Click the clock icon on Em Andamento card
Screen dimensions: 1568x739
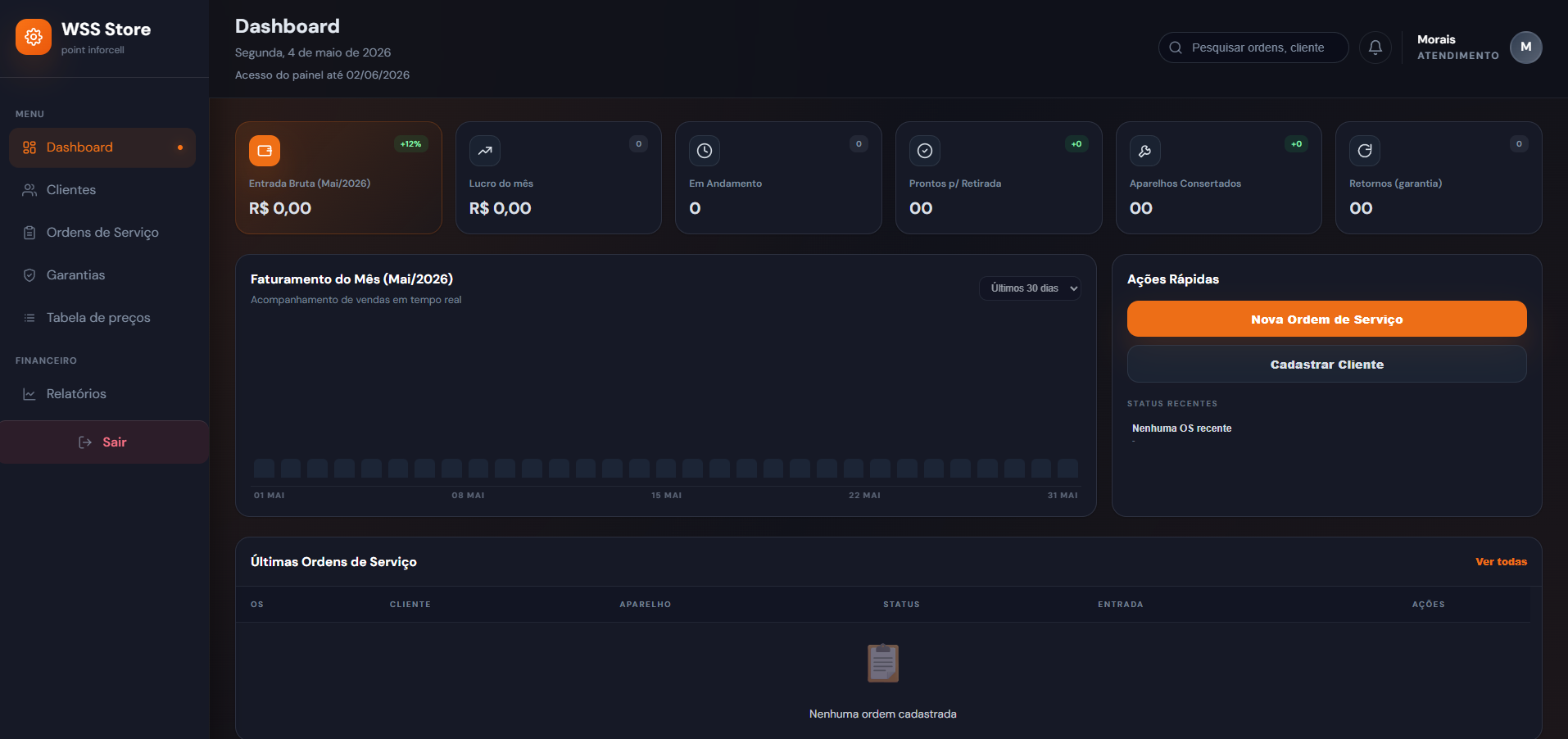[x=705, y=151]
